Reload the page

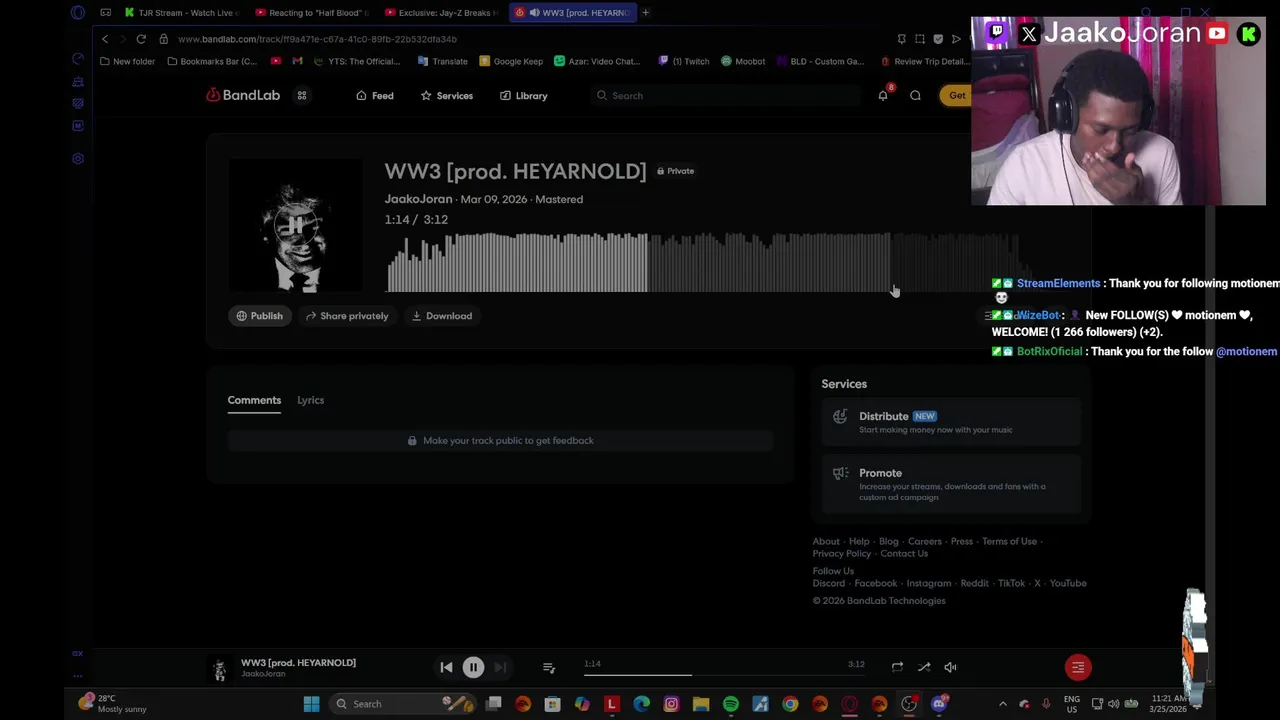[x=141, y=39]
